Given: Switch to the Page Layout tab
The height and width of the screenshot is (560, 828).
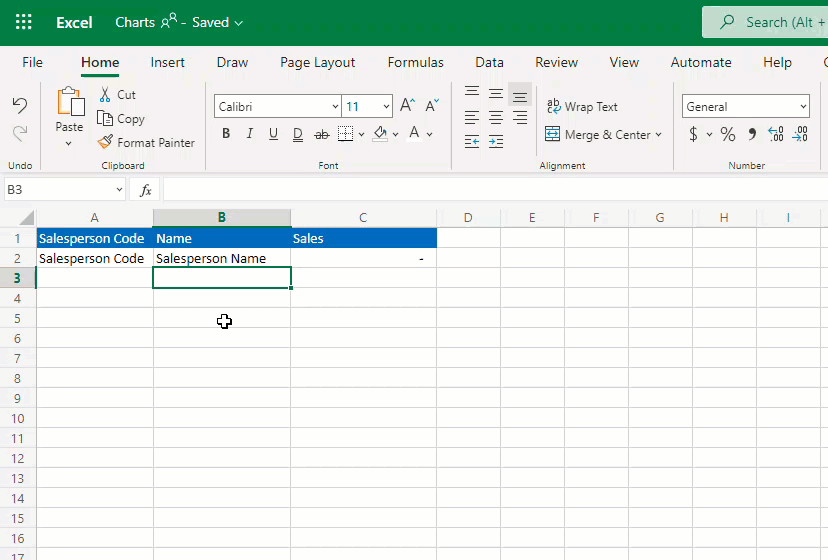Looking at the screenshot, I should (x=317, y=62).
